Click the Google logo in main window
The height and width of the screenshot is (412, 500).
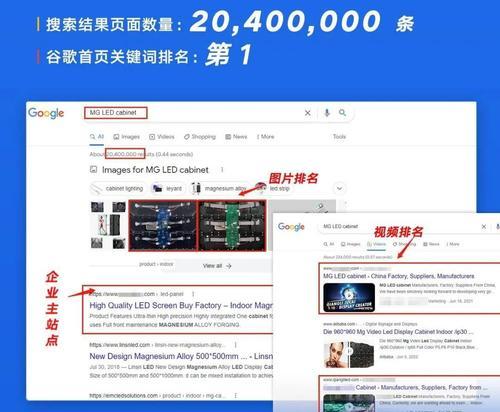click(46, 113)
